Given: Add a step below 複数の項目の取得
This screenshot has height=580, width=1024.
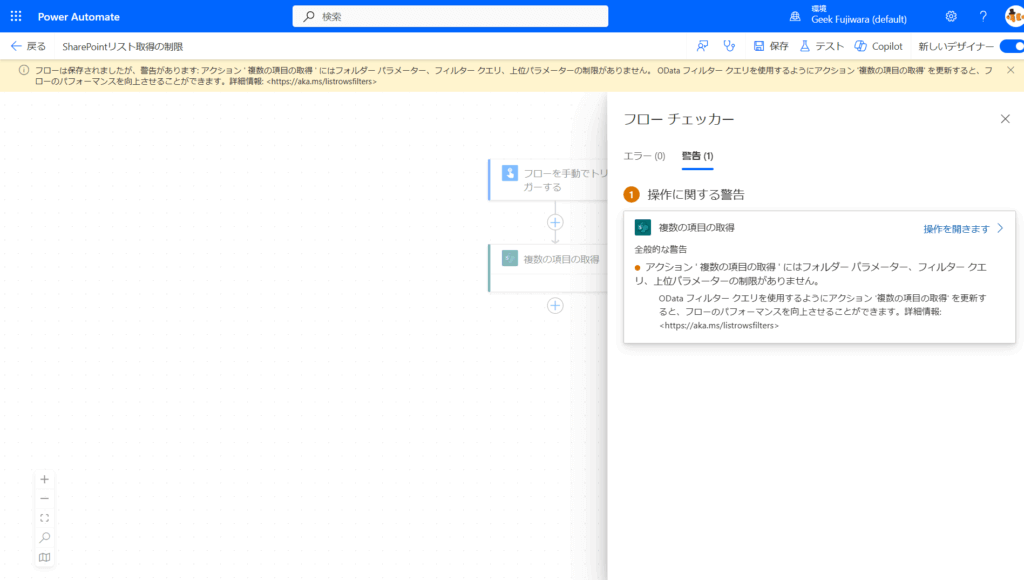Looking at the screenshot, I should [555, 305].
